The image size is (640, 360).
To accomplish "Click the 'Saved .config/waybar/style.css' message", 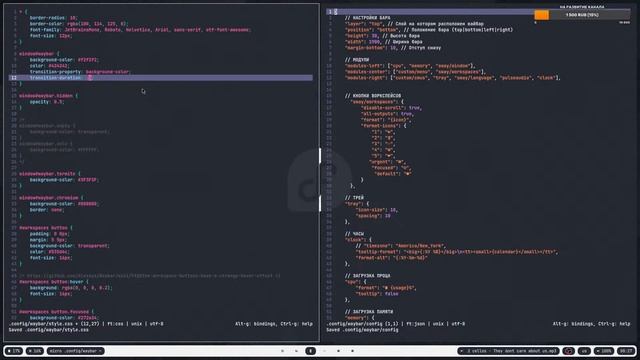I will (49, 330).
